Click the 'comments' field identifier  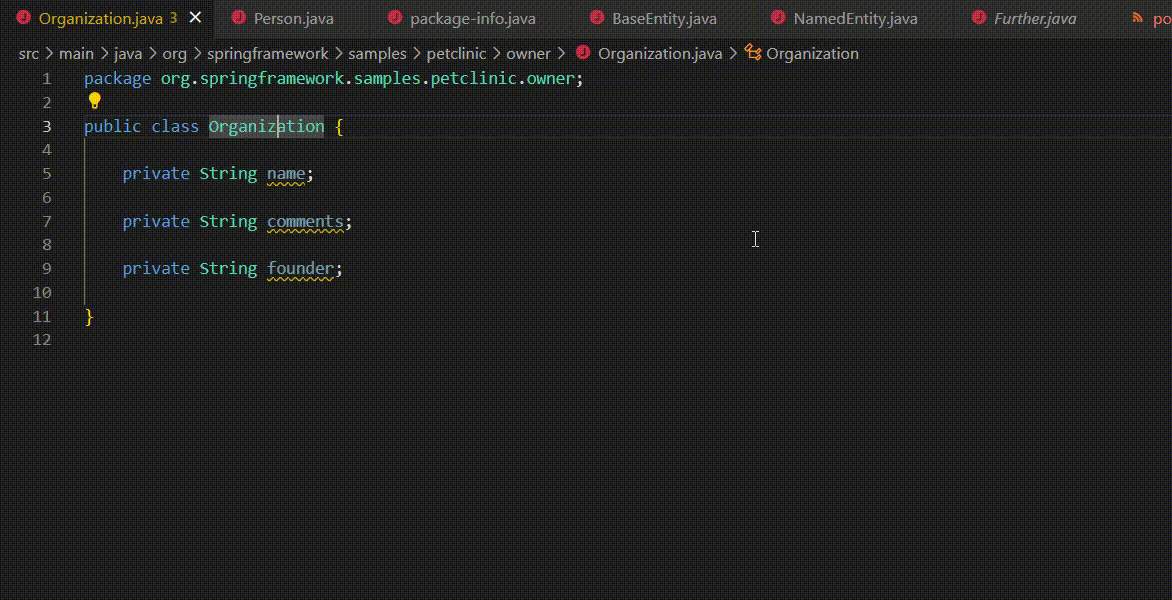305,222
